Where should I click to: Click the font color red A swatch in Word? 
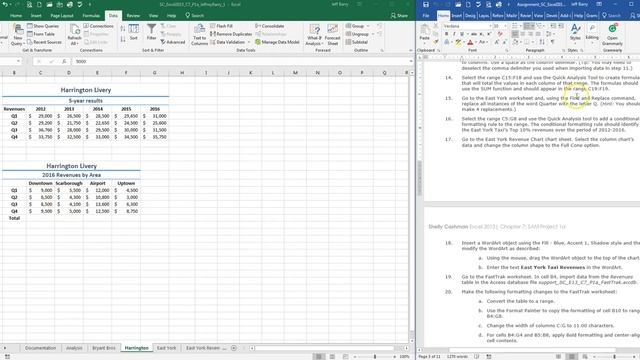pyautogui.click(x=470, y=42)
